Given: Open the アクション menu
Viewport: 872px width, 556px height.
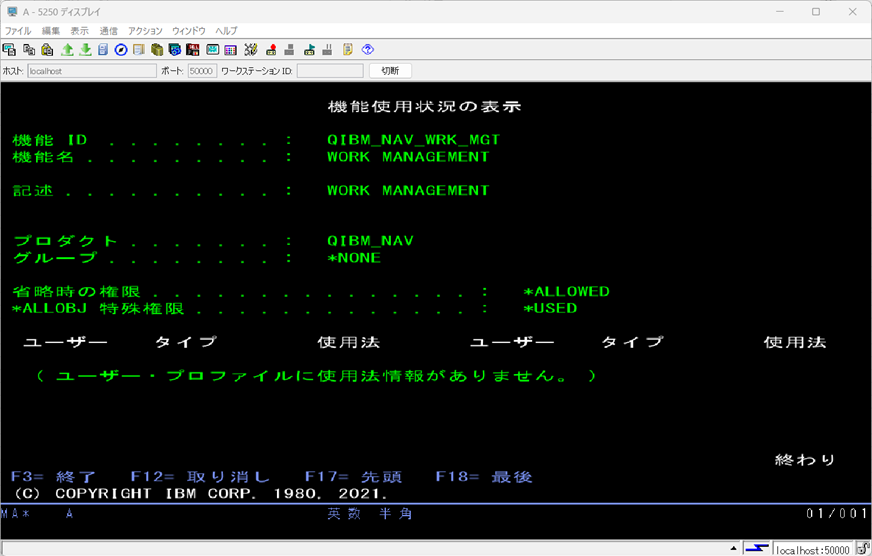Looking at the screenshot, I should point(146,31).
